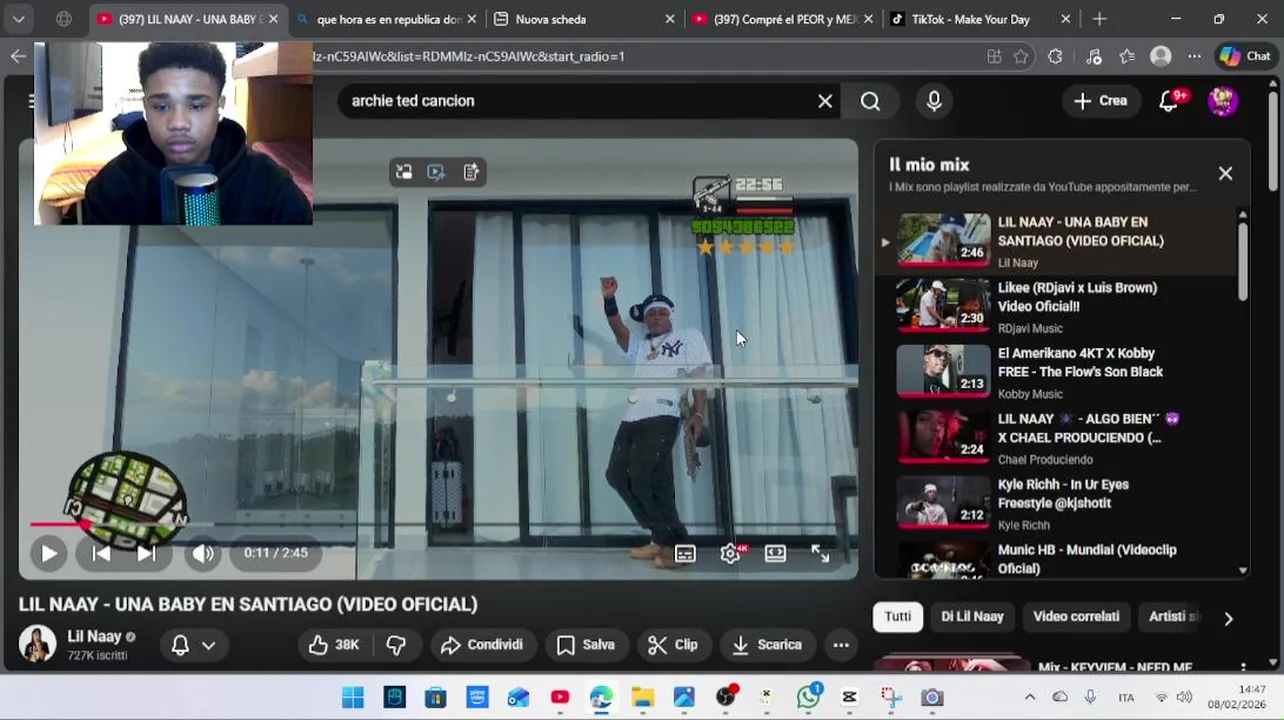Play 'El Amerikano 4KT X Kobby' playlist item
This screenshot has width=1284, height=720.
point(1057,372)
